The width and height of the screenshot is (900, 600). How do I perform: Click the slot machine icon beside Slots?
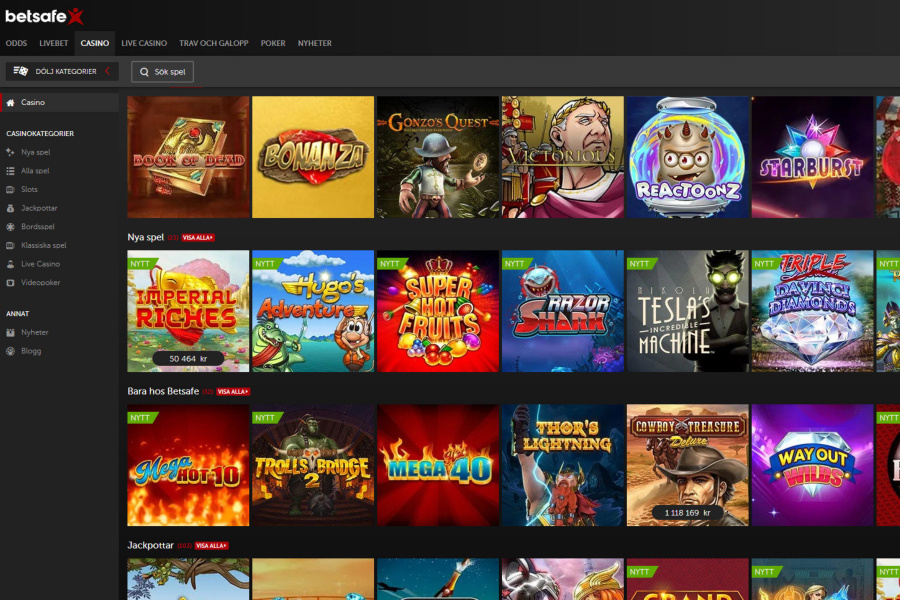(x=10, y=189)
